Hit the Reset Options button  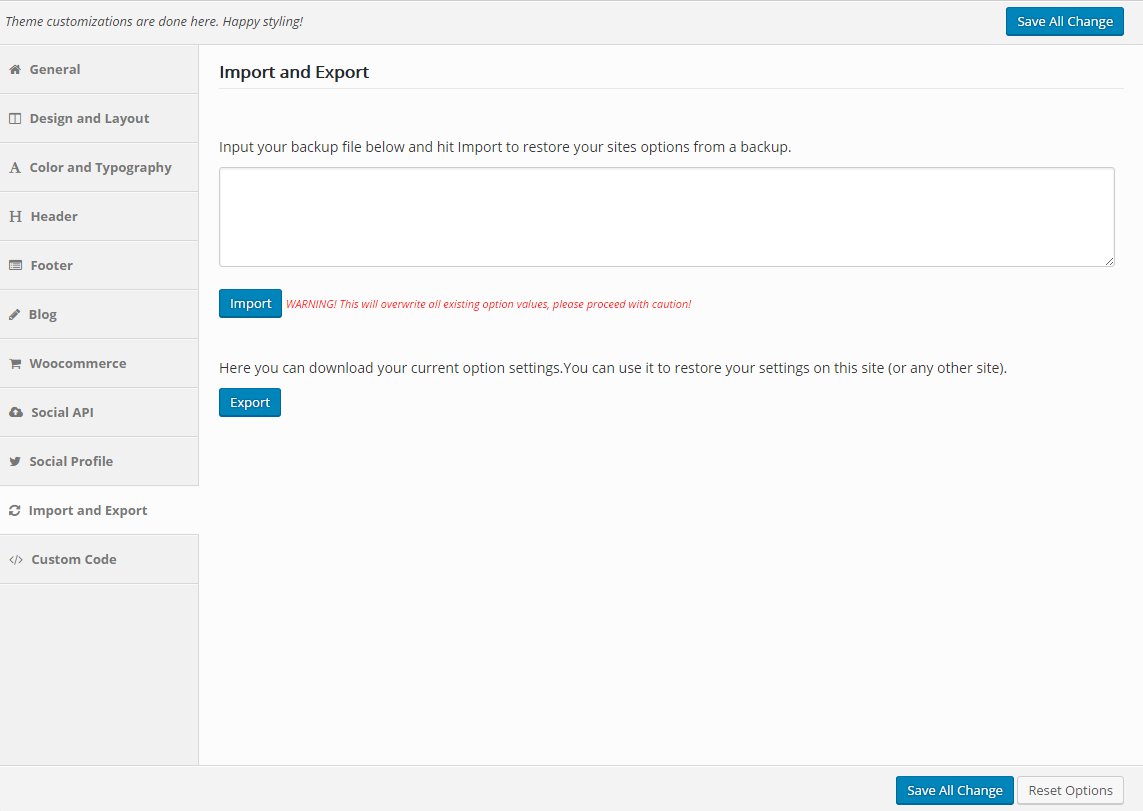tap(1070, 791)
